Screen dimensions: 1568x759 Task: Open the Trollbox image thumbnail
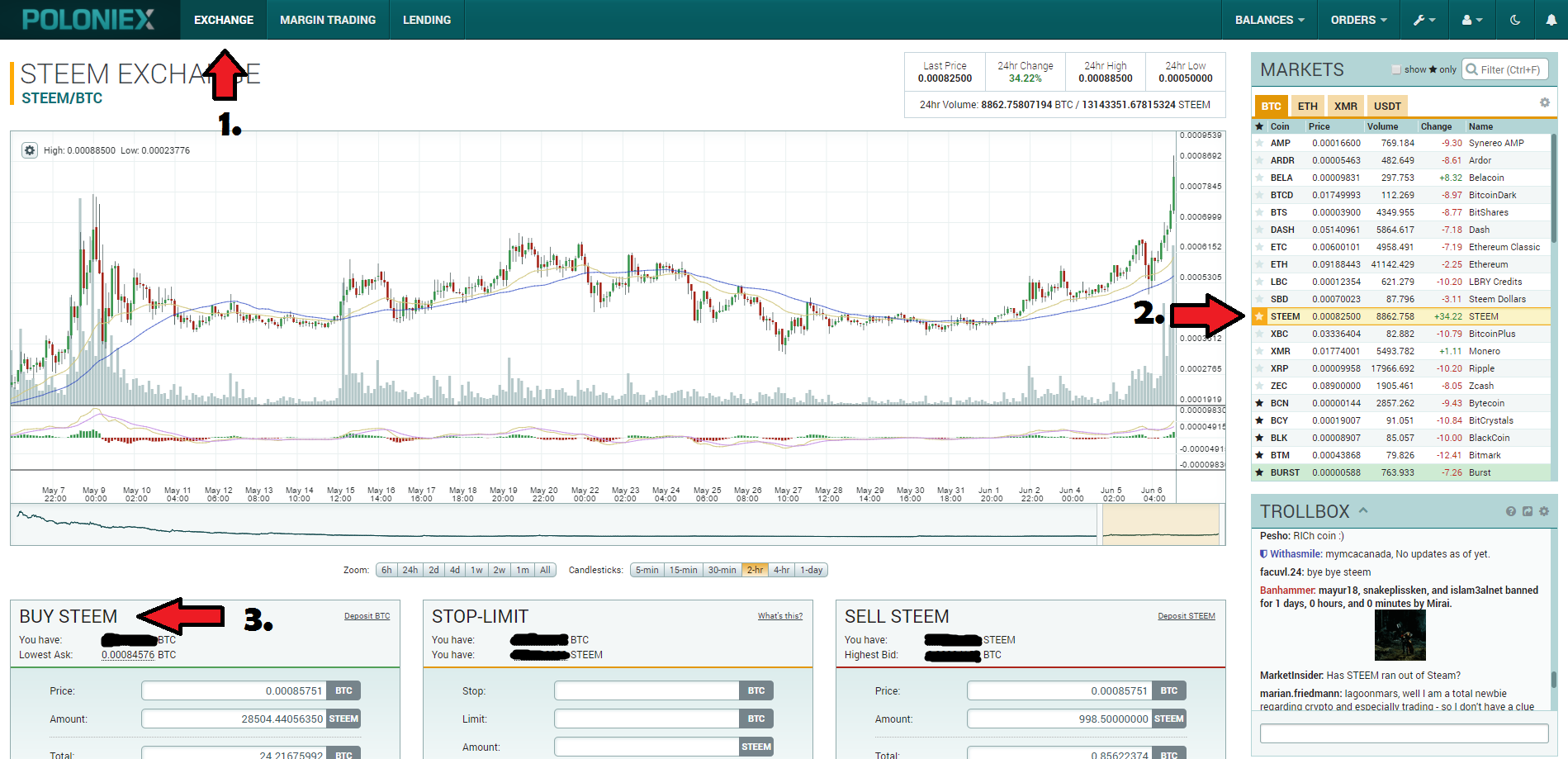tap(1400, 635)
